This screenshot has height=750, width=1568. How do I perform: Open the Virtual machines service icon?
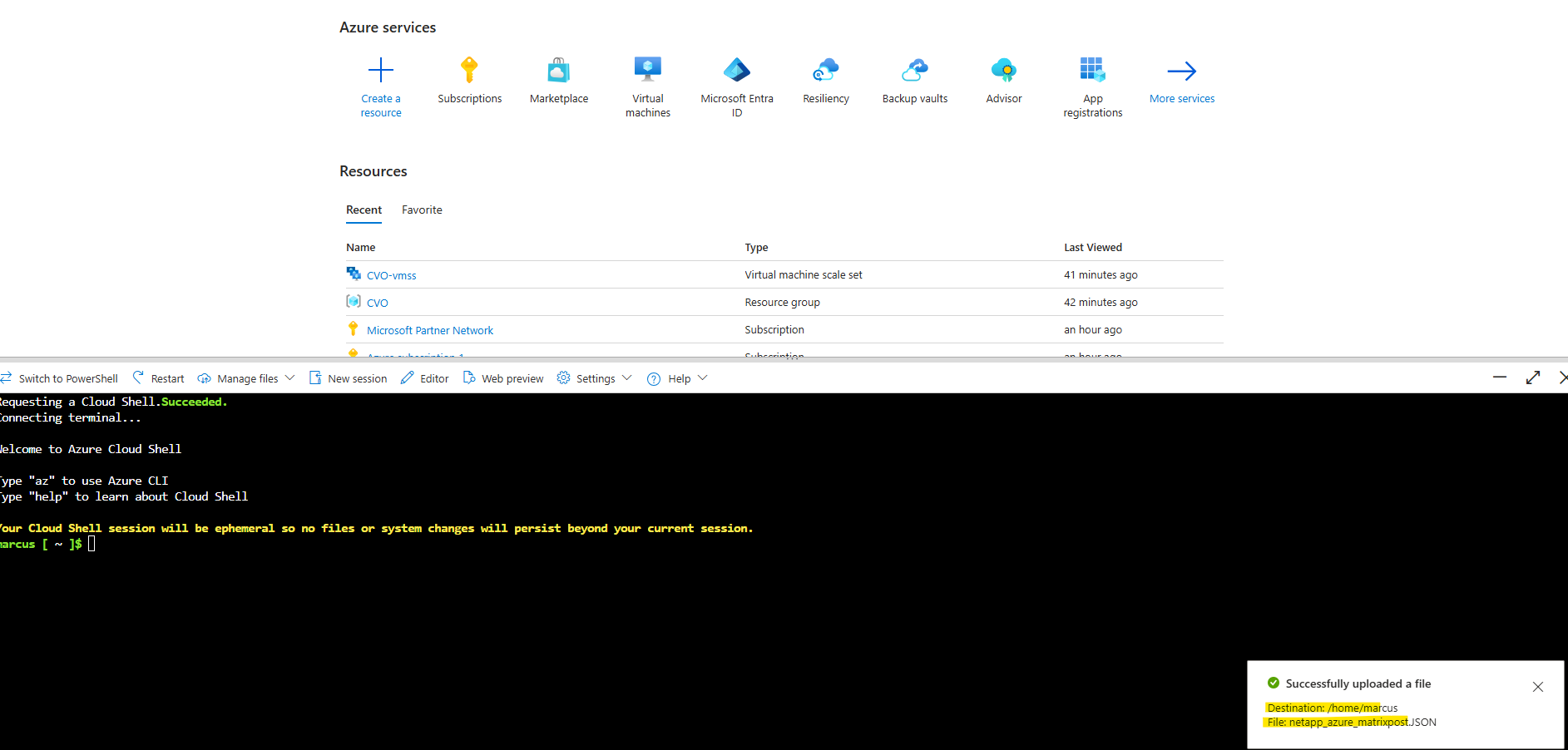648,69
